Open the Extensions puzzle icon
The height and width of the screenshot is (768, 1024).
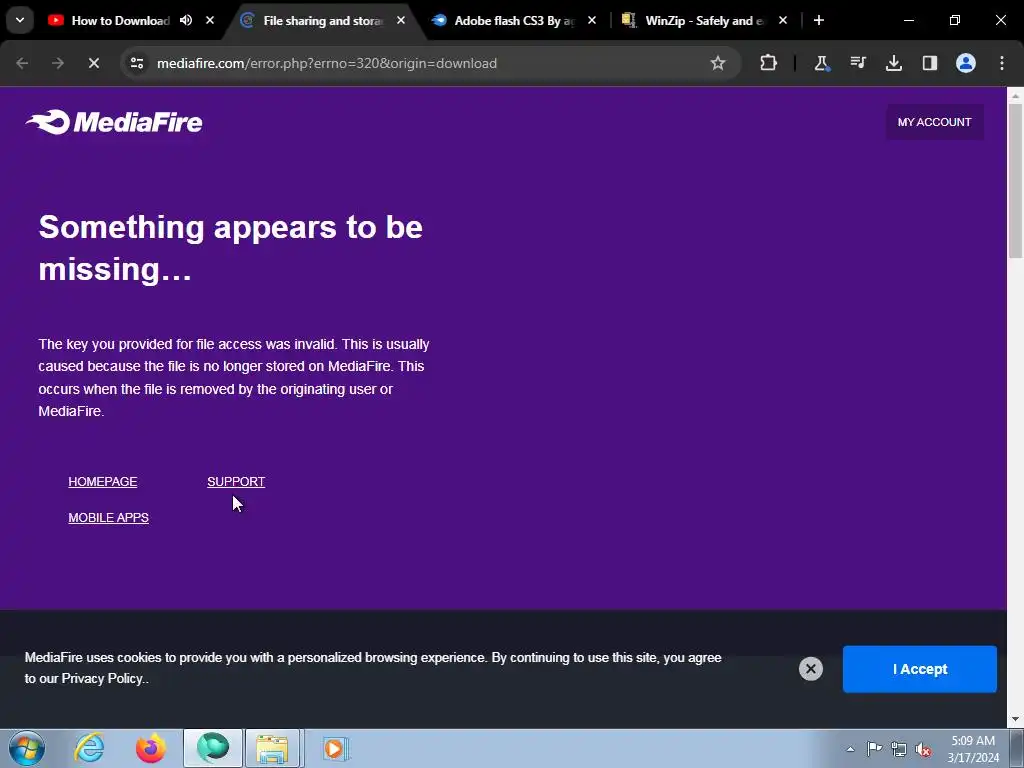pos(769,63)
